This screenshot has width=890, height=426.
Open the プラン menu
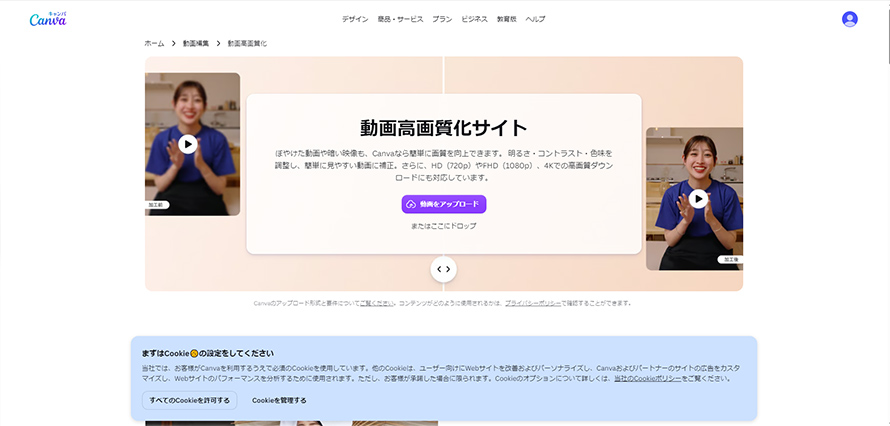click(442, 19)
